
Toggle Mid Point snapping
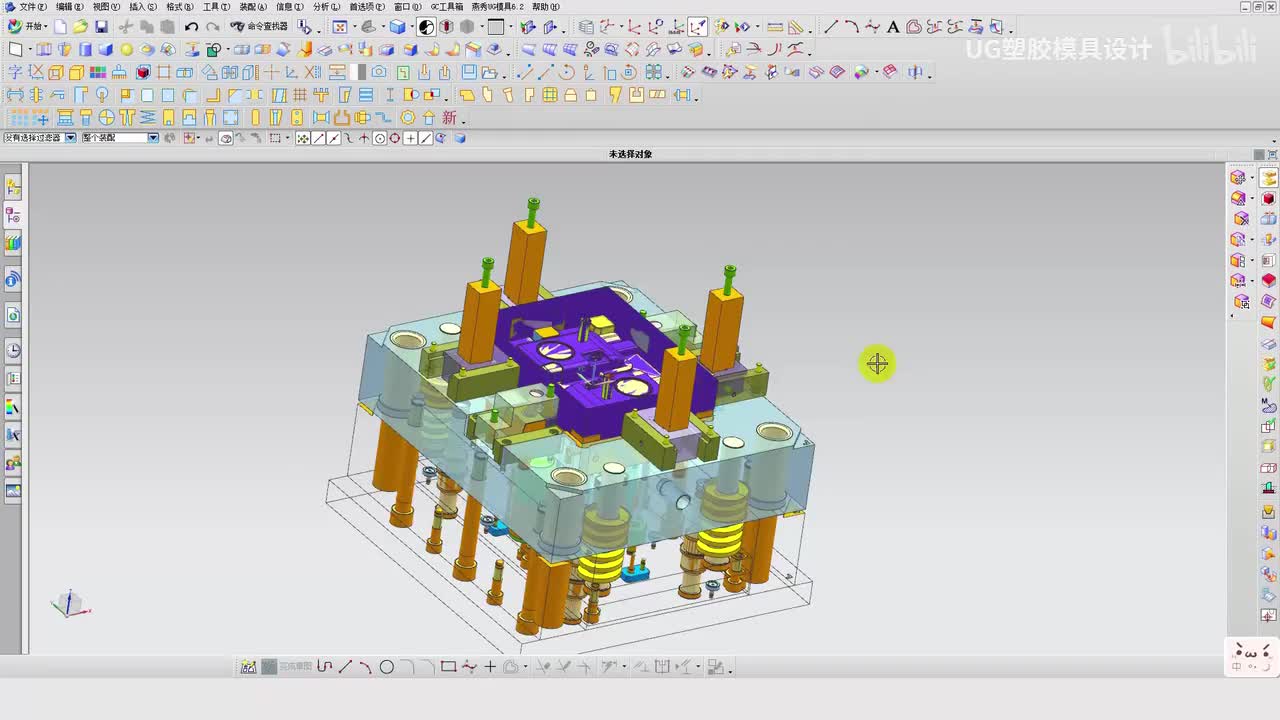tap(334, 138)
